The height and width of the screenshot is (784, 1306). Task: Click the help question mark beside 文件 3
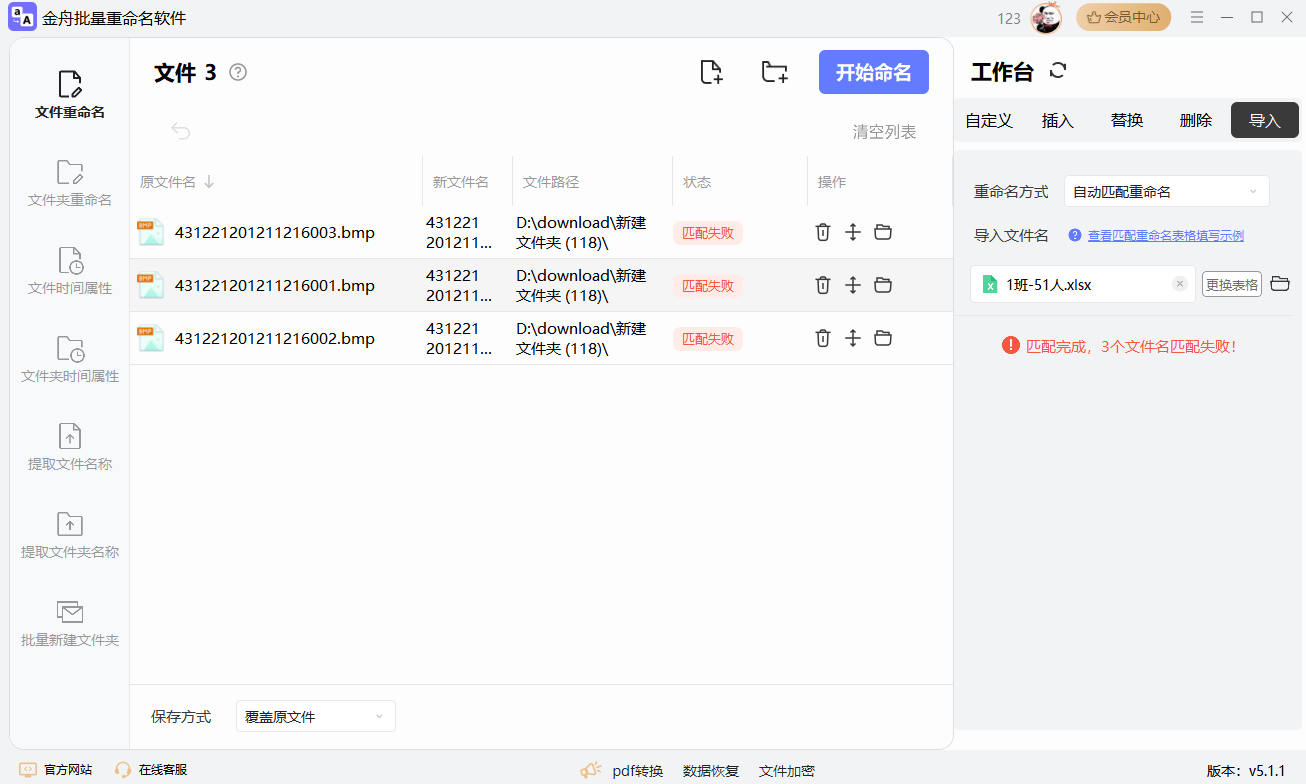(238, 72)
